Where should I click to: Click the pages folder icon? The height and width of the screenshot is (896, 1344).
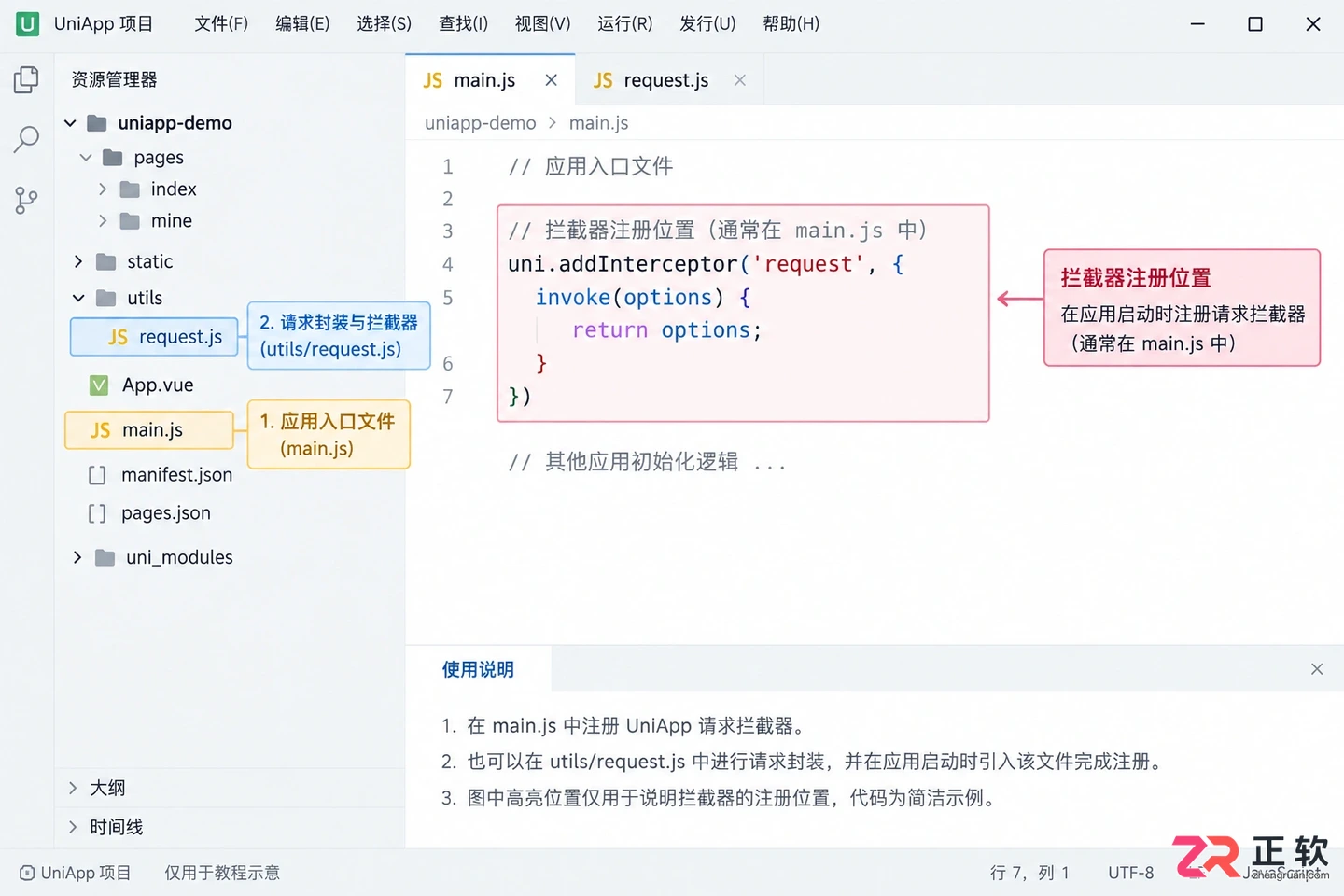point(112,158)
